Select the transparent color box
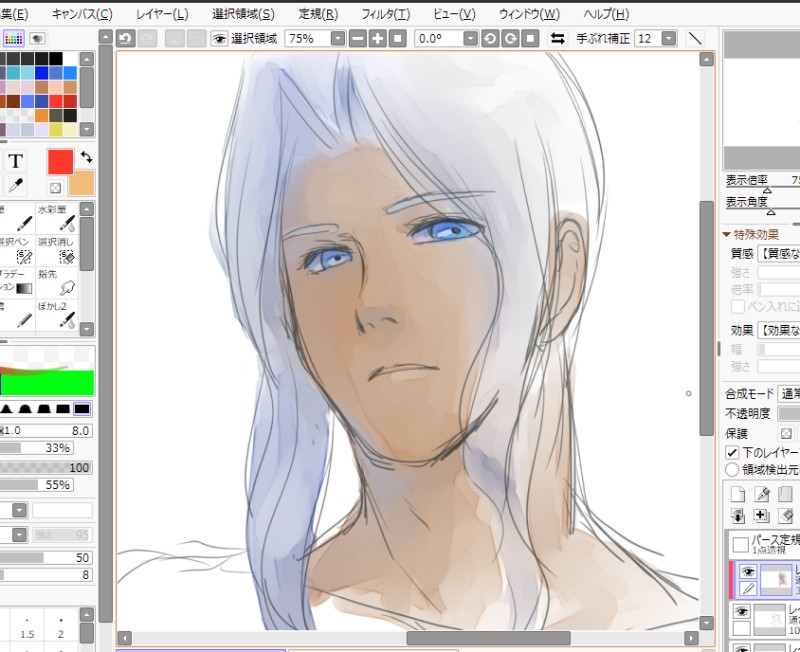The width and height of the screenshot is (800, 652). coord(55,188)
